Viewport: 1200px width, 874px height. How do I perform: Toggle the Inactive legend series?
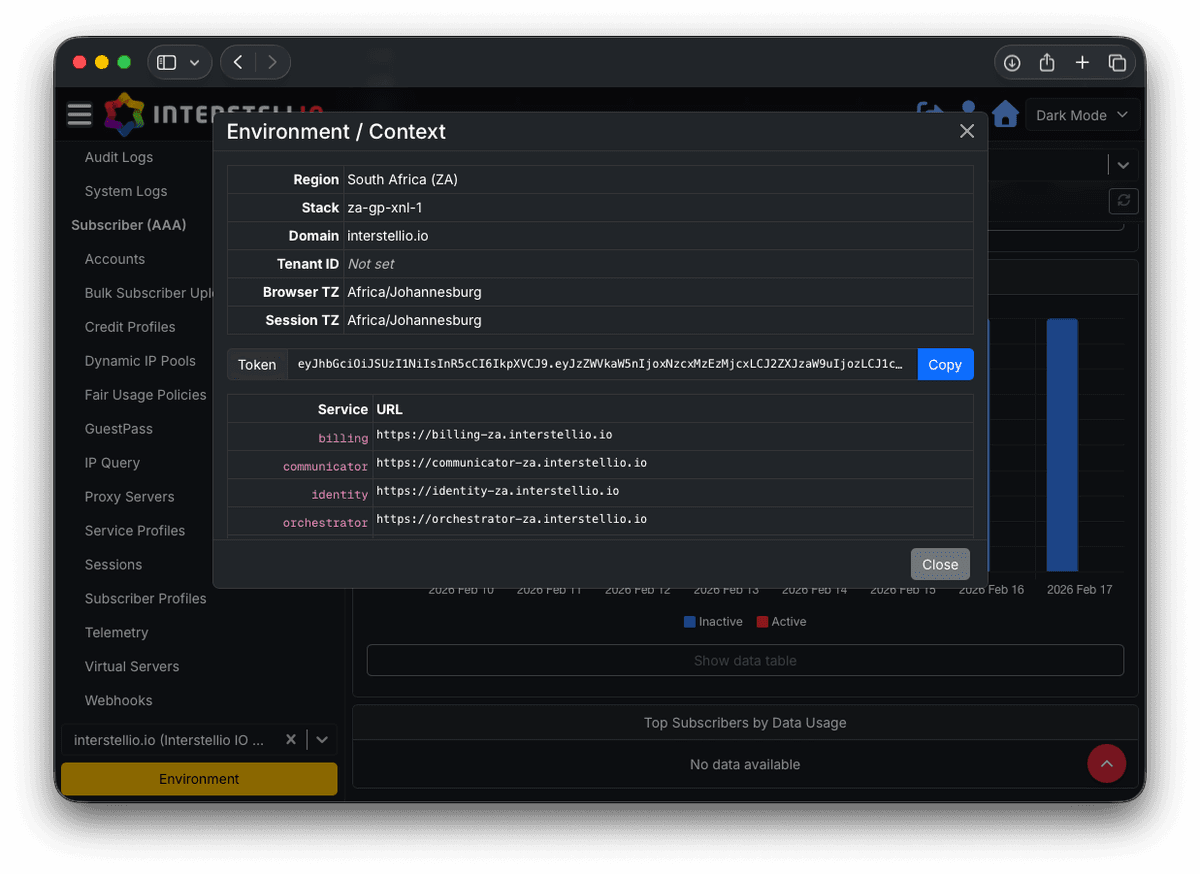point(712,622)
